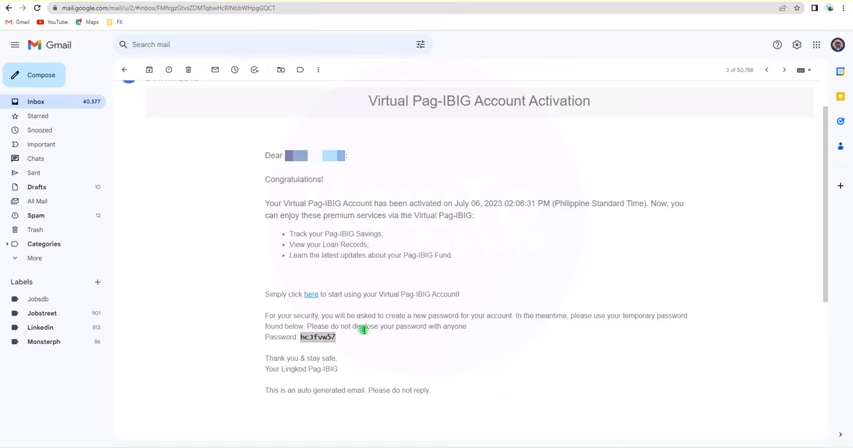Open the Drafts folder
853x448 pixels.
[53, 186]
